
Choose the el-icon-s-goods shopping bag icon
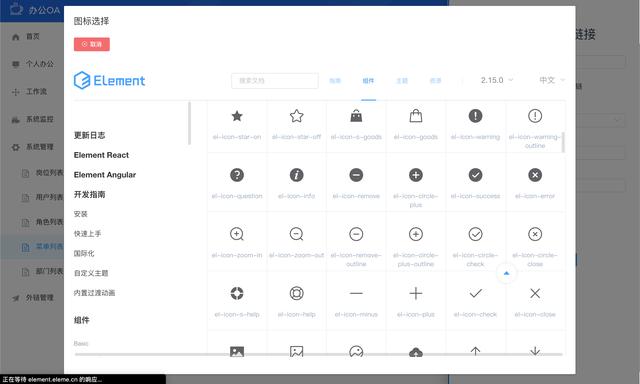(x=356, y=116)
